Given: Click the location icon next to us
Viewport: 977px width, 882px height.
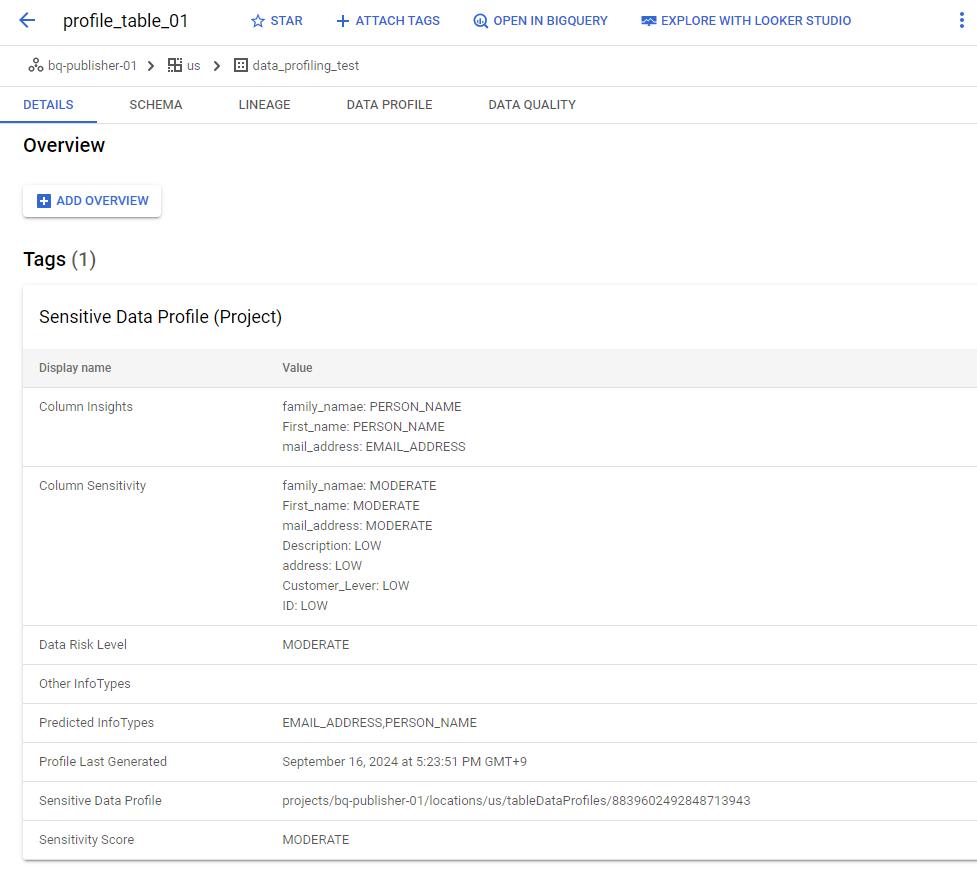Looking at the screenshot, I should click(175, 65).
